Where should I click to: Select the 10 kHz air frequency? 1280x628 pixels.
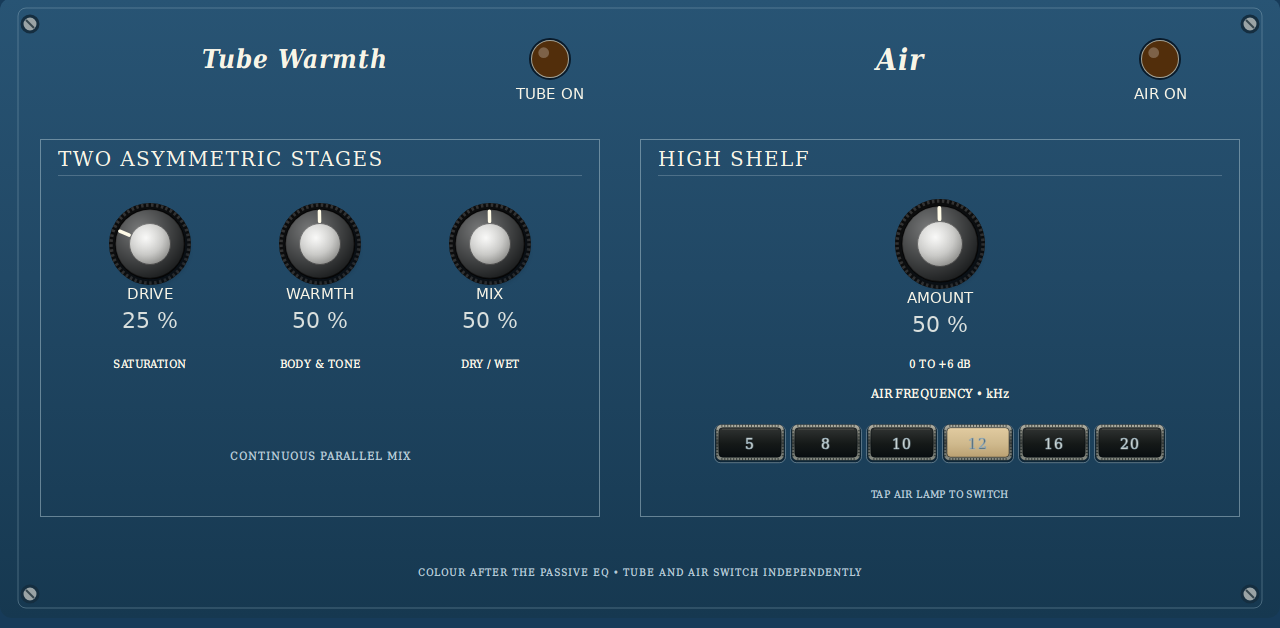pos(902,444)
